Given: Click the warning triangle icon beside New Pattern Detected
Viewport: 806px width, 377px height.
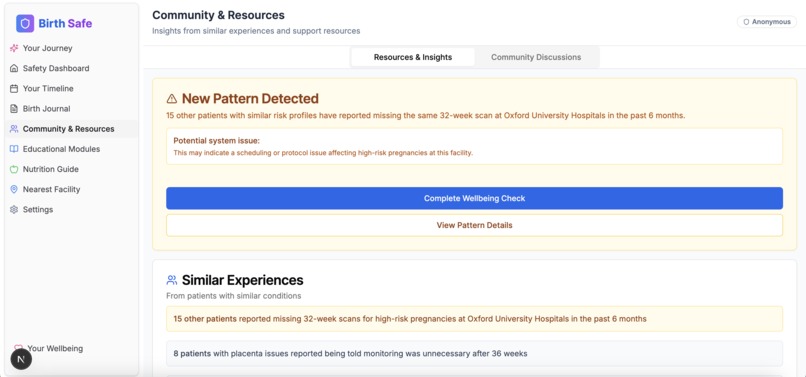Looking at the screenshot, I should point(172,99).
